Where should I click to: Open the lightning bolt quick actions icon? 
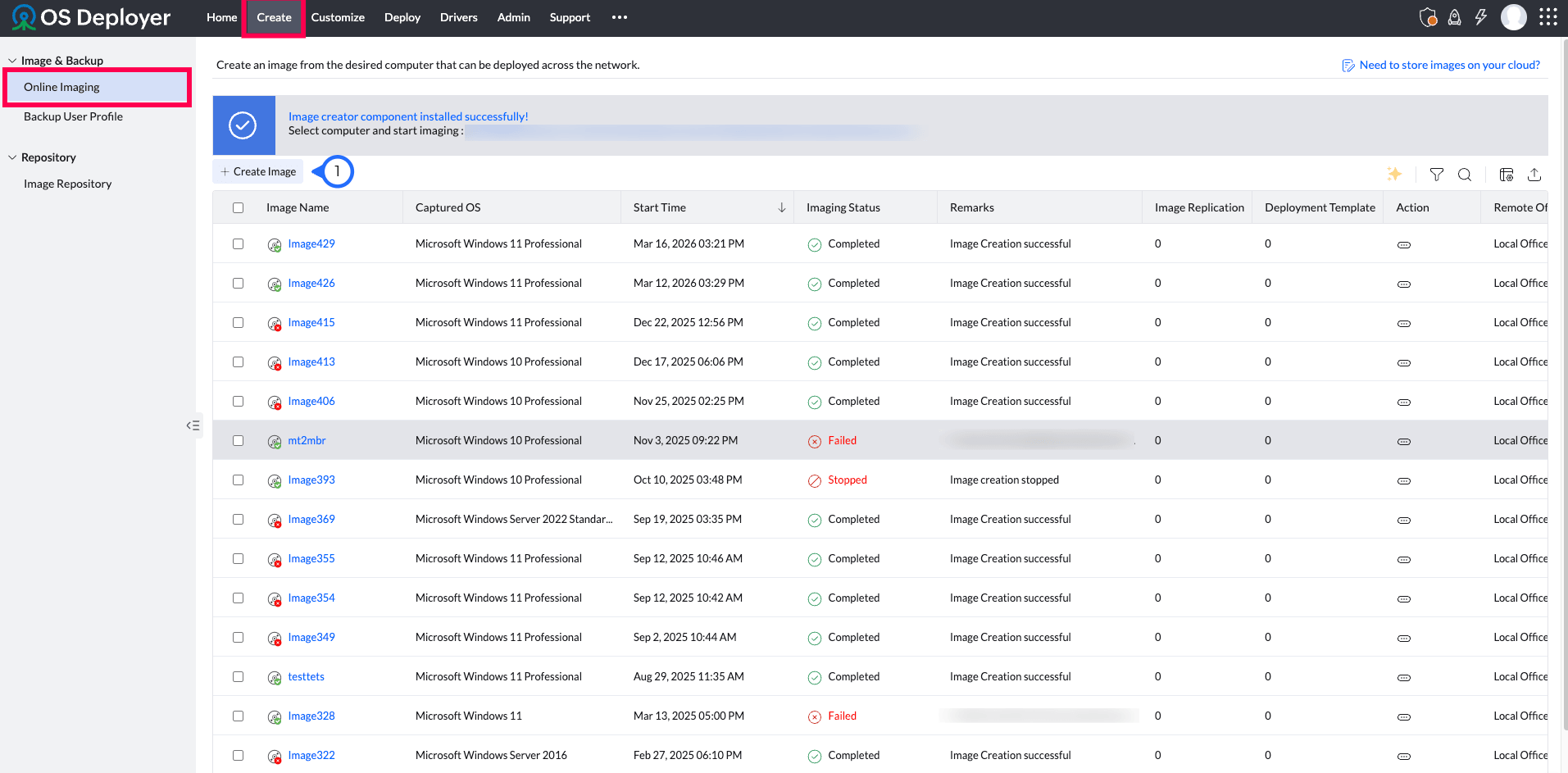click(1480, 17)
